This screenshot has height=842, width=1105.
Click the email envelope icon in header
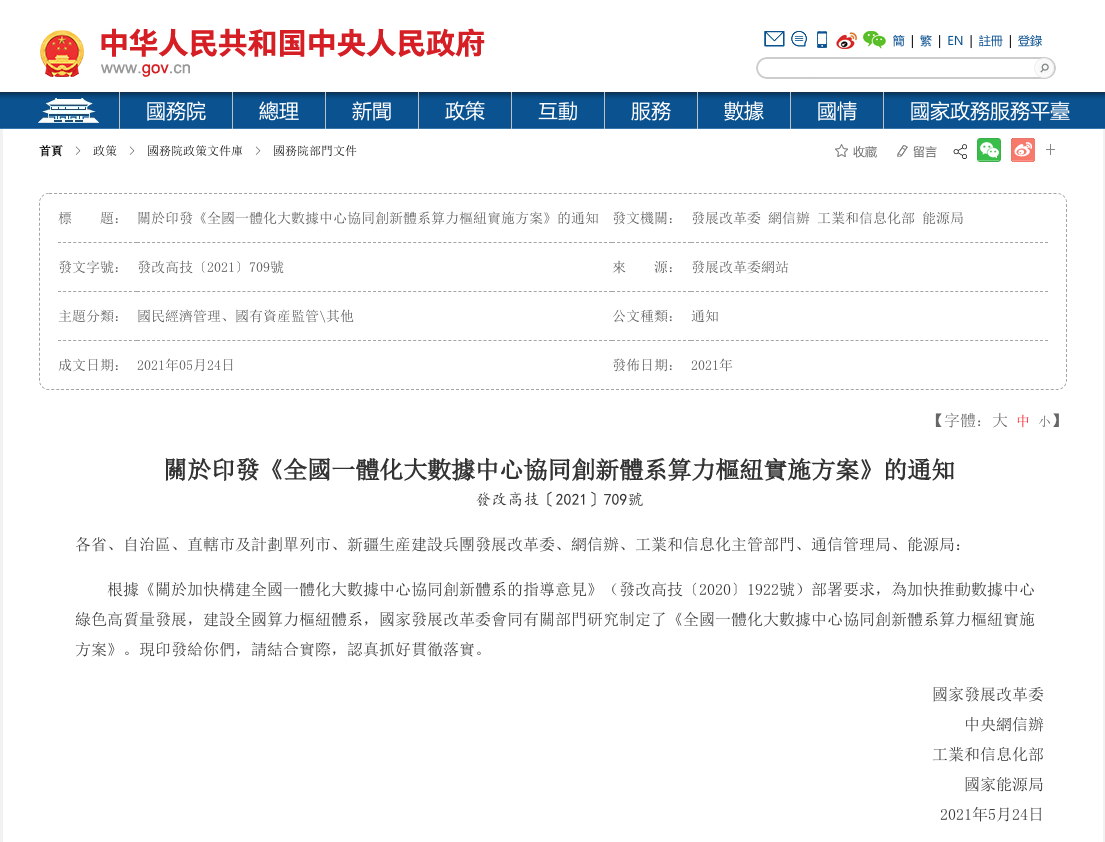(774, 39)
